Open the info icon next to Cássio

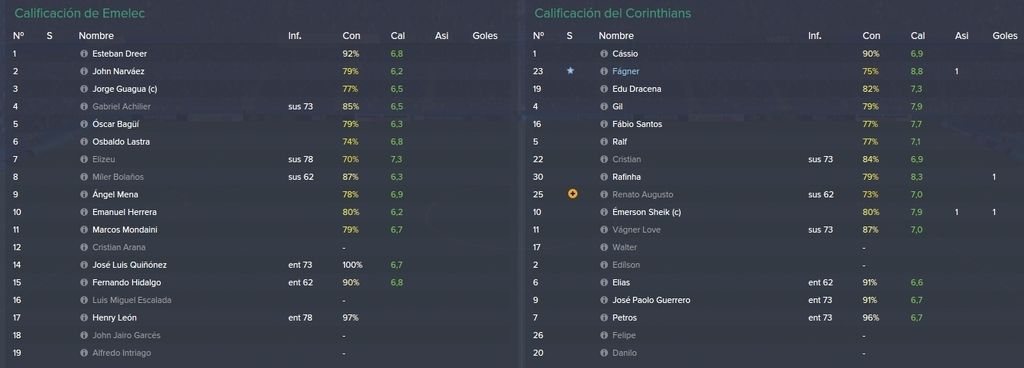tap(604, 54)
